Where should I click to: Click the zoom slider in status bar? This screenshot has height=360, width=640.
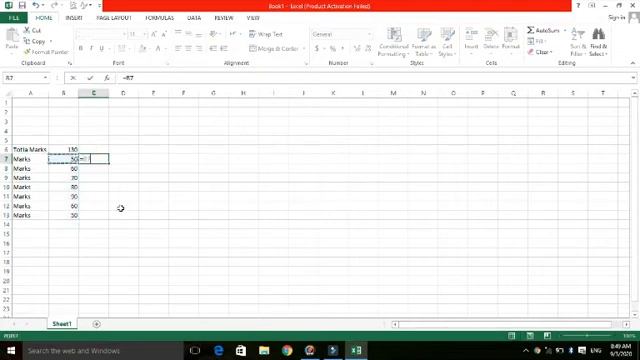(587, 336)
